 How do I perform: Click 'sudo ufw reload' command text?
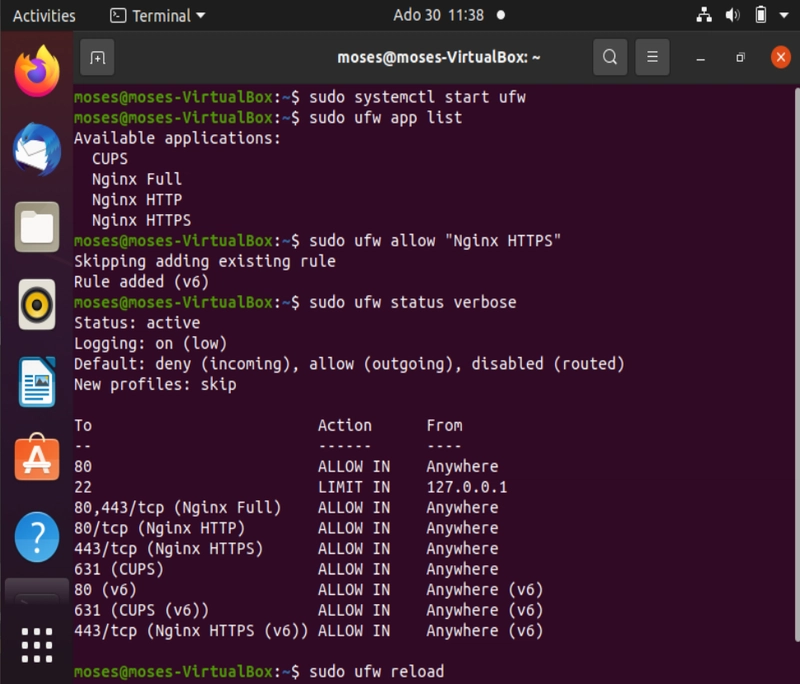(x=377, y=672)
